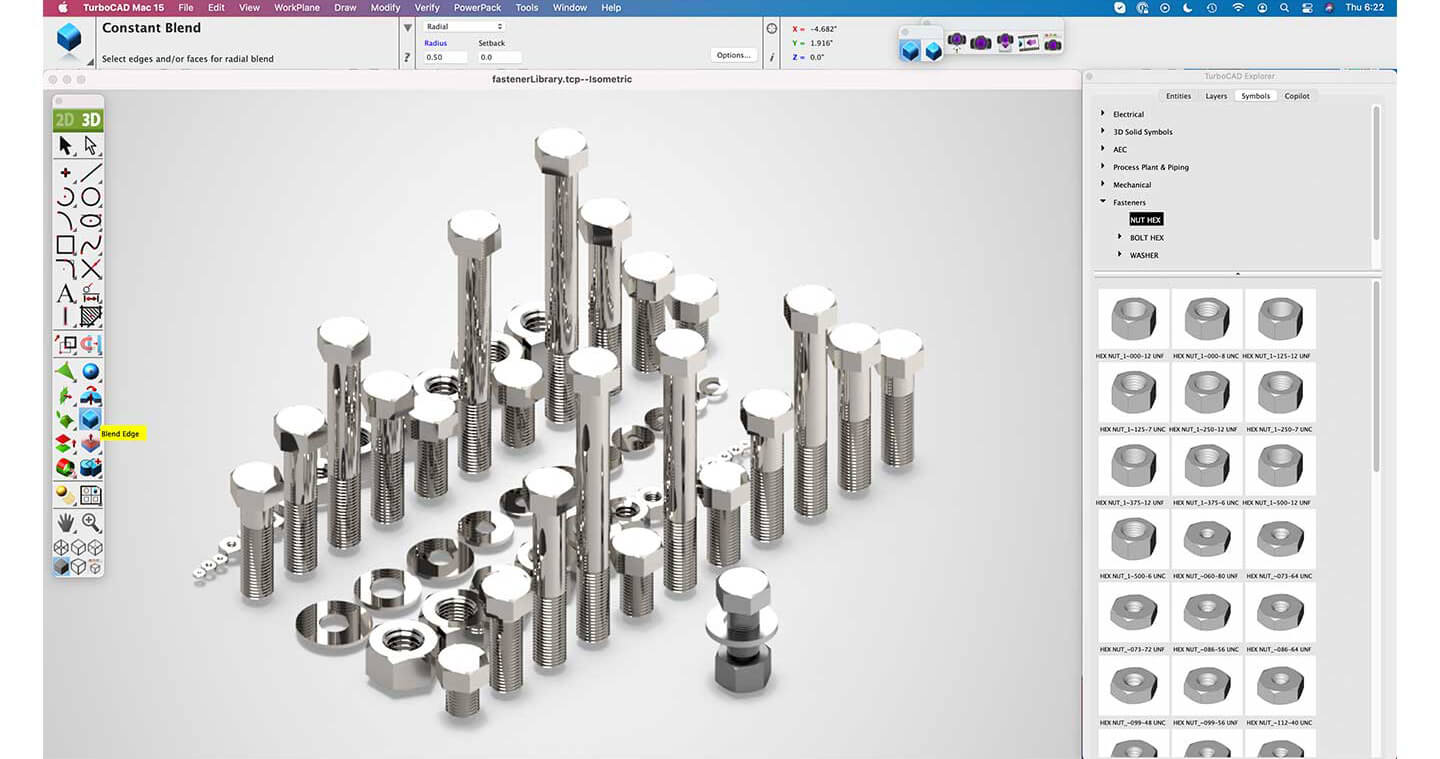Viewport: 1440px width, 759px height.
Task: Expand the WASHER subfolder
Action: [1120, 255]
